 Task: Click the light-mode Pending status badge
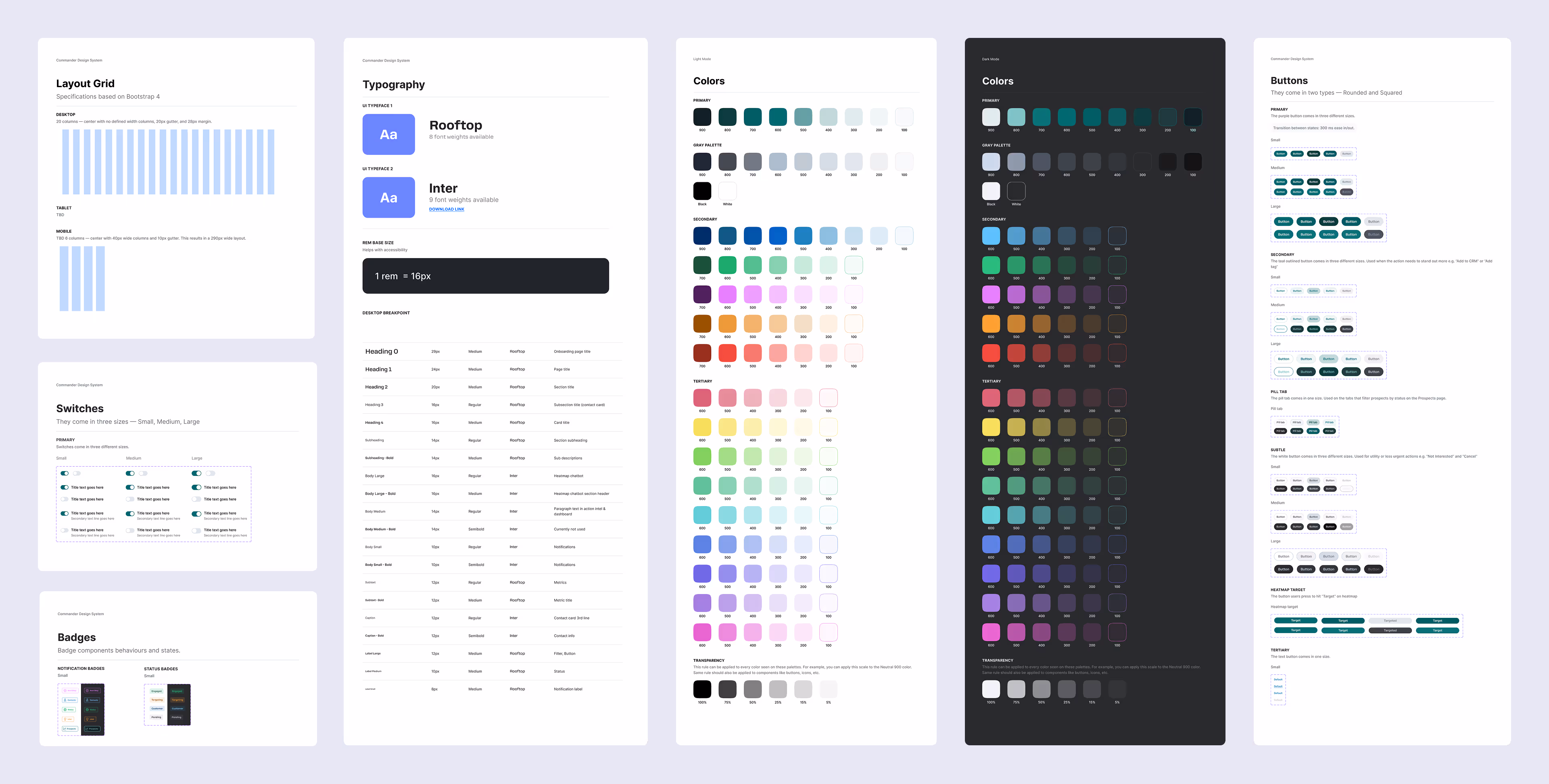coord(157,717)
